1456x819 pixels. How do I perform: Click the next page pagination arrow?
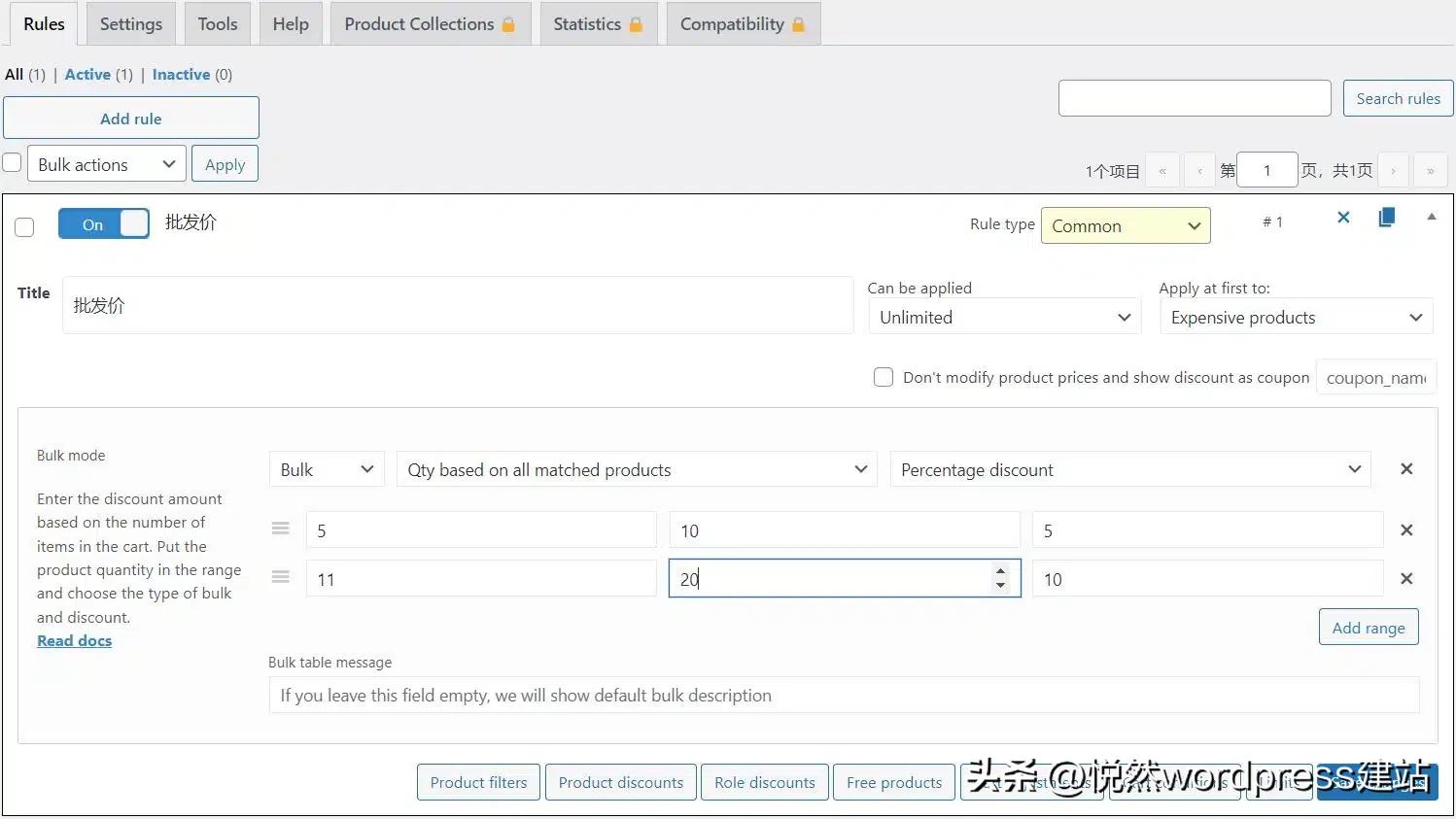[1393, 169]
